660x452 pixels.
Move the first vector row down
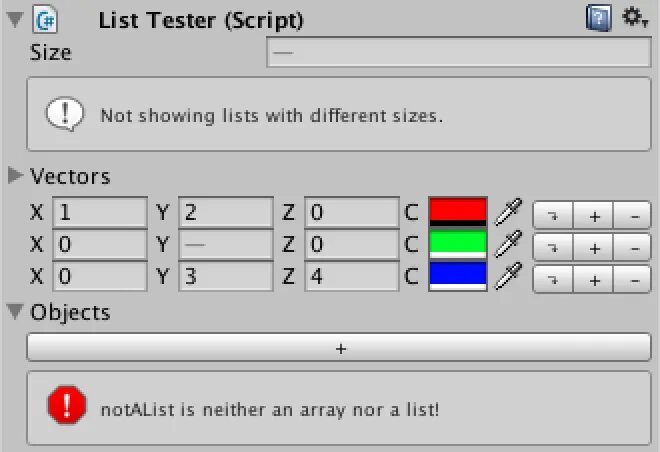[553, 215]
